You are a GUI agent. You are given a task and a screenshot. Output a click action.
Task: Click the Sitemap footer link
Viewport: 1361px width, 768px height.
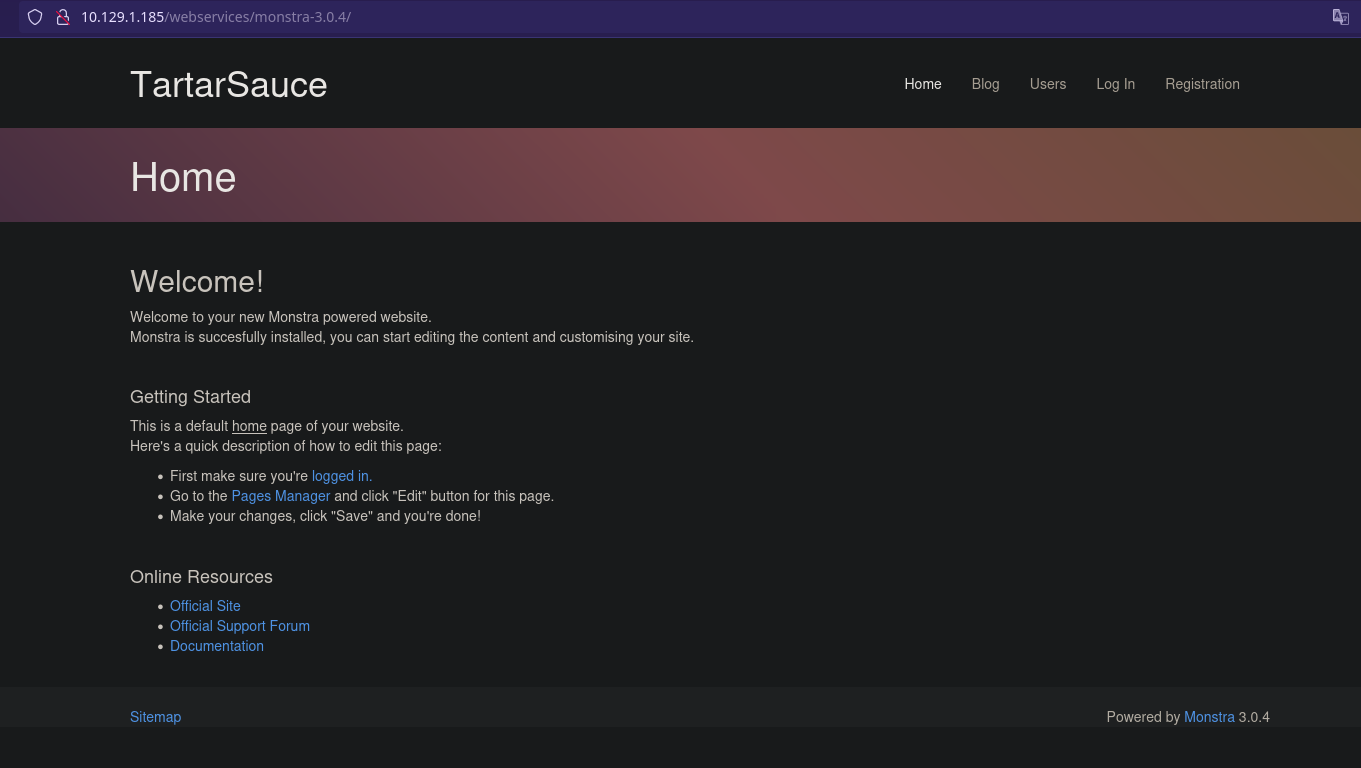155,717
